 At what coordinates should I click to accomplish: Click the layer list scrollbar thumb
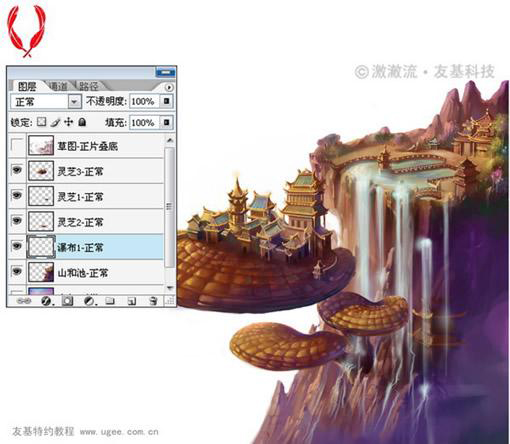[x=170, y=206]
